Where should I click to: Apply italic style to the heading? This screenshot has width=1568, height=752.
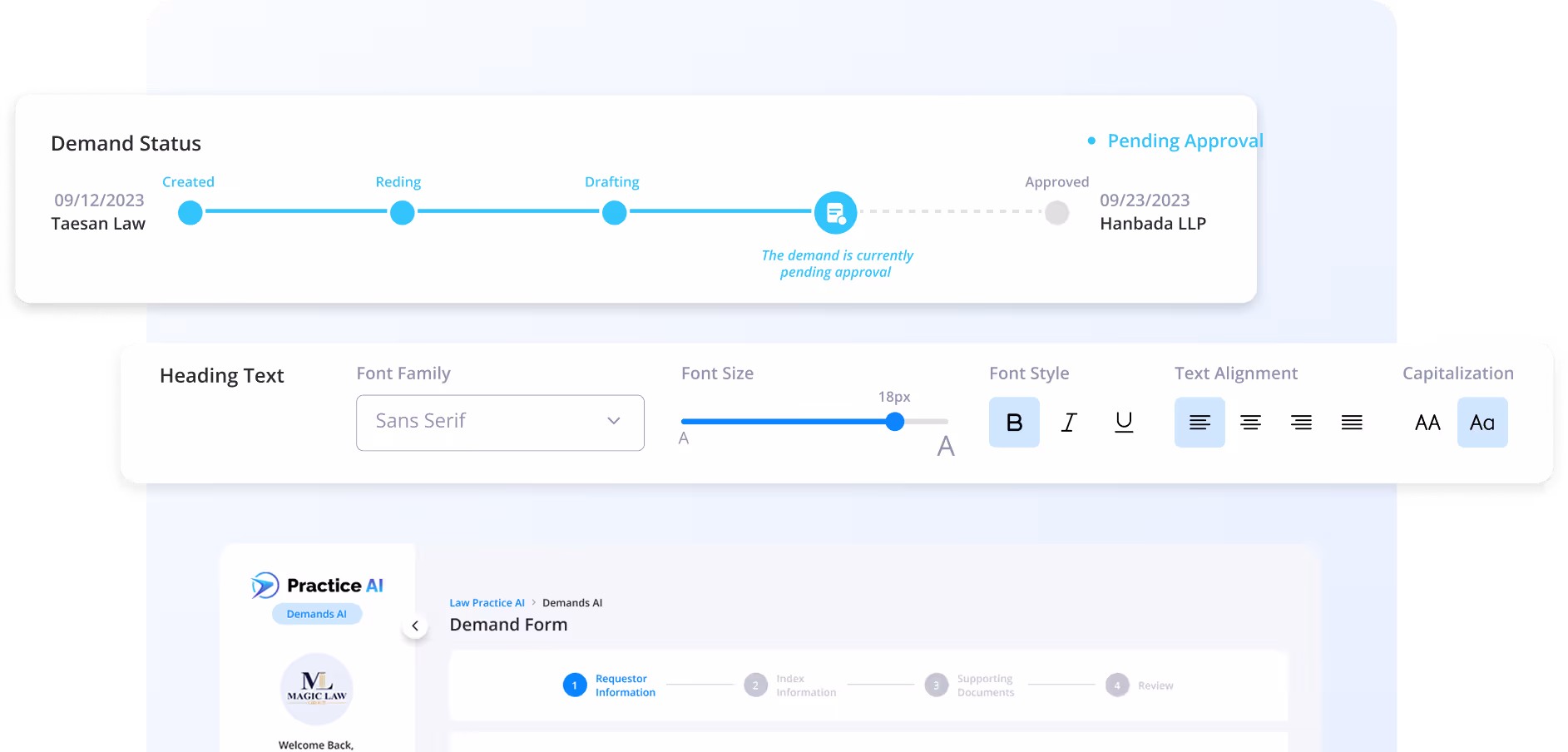click(1069, 422)
